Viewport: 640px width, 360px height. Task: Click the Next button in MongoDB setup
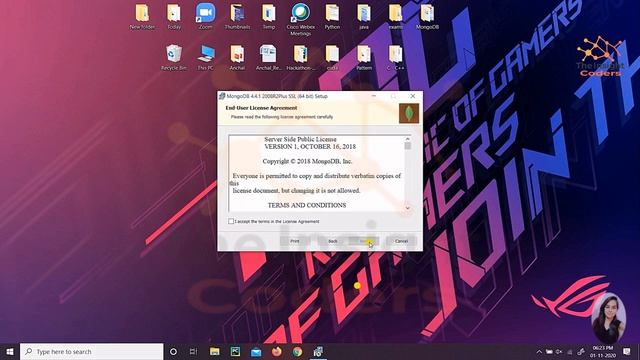(x=364, y=241)
